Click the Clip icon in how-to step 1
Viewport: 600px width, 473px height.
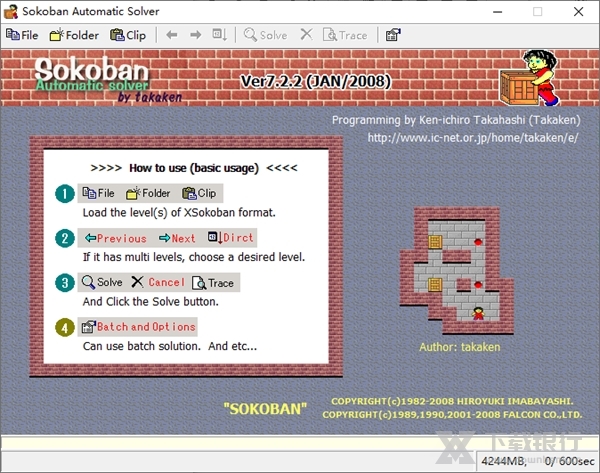(x=199, y=193)
